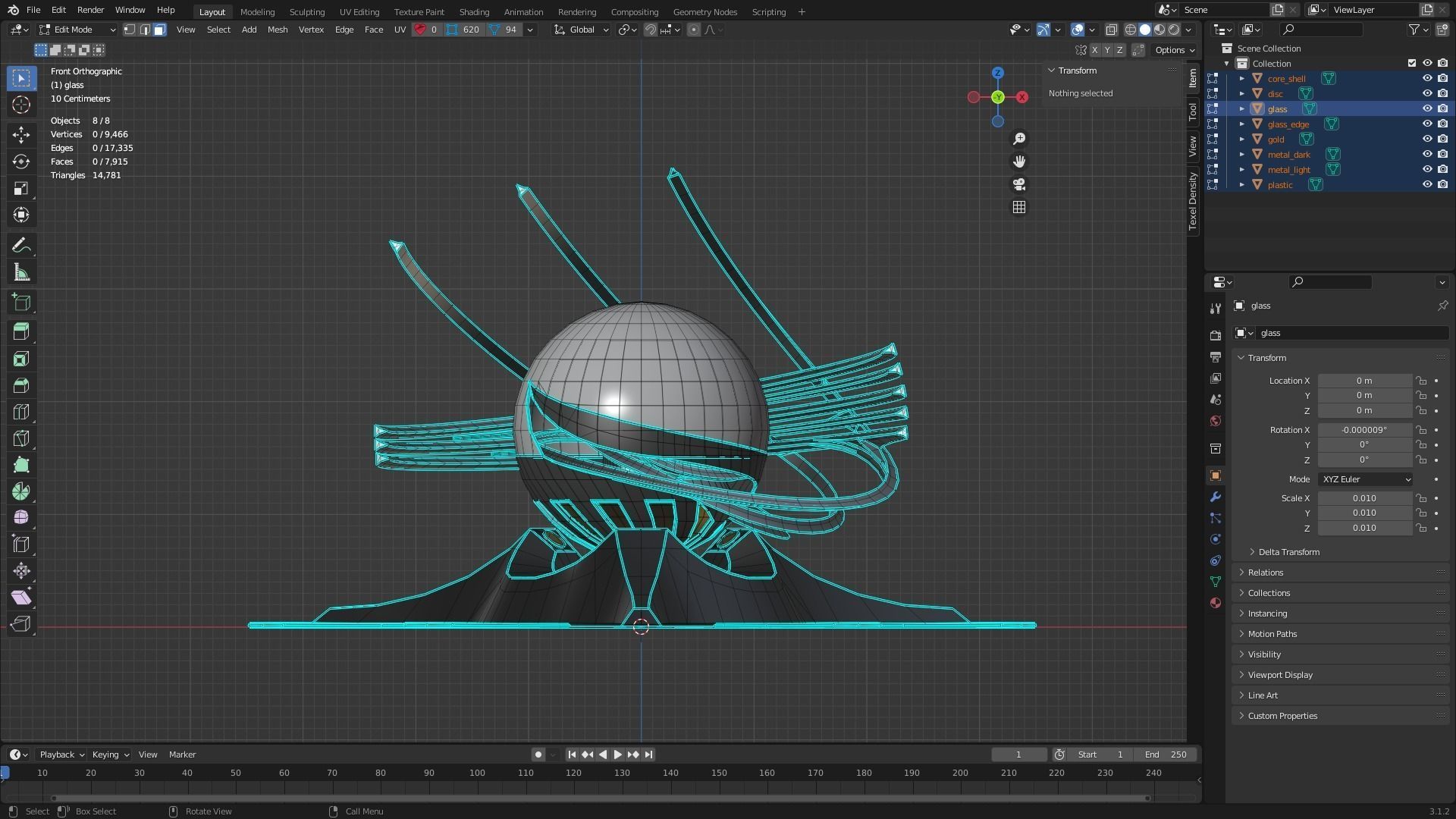1456x819 pixels.
Task: Open the Playback dropdown in timeline
Action: pos(61,755)
